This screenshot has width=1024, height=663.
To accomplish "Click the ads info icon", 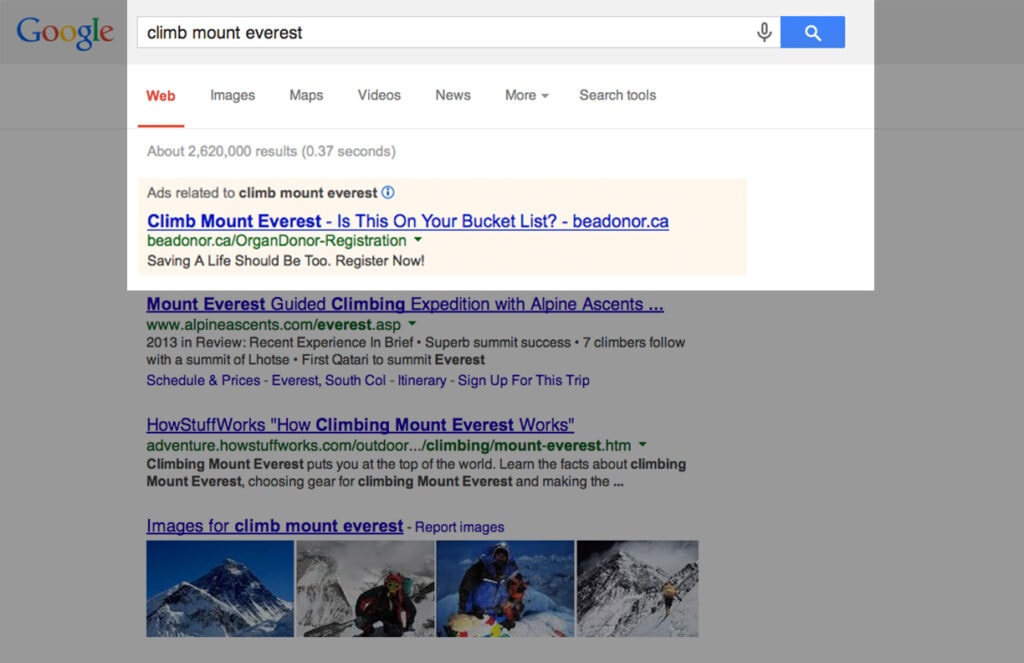I will point(388,192).
